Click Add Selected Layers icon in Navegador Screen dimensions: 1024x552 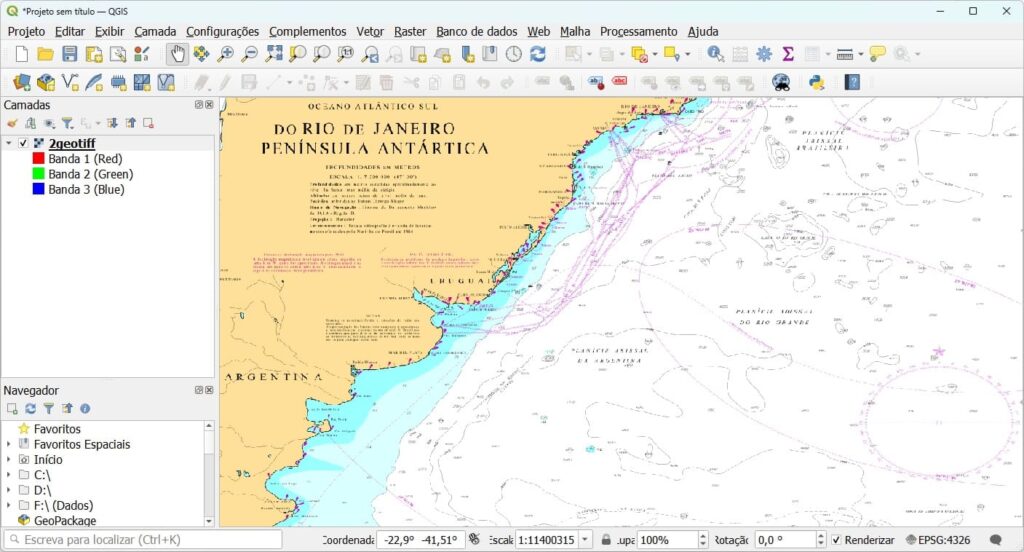pos(12,408)
